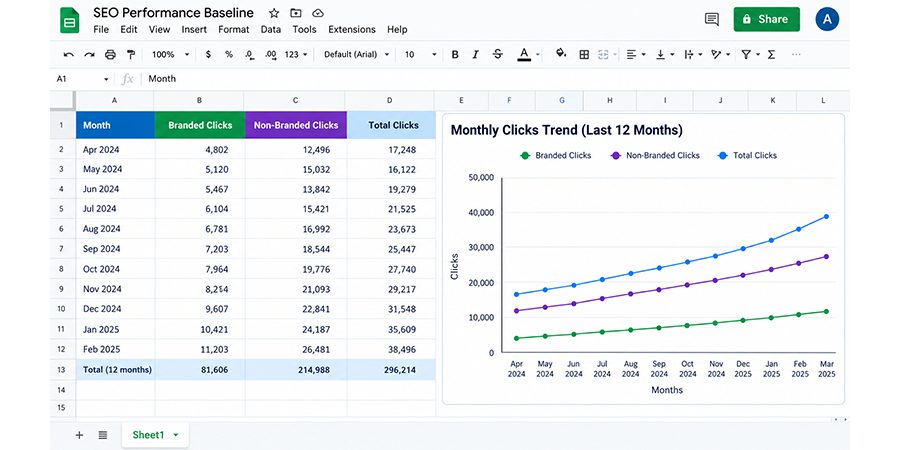Viewport: 900px width, 450px height.
Task: Open horizontal align options
Action: pyautogui.click(x=635, y=55)
